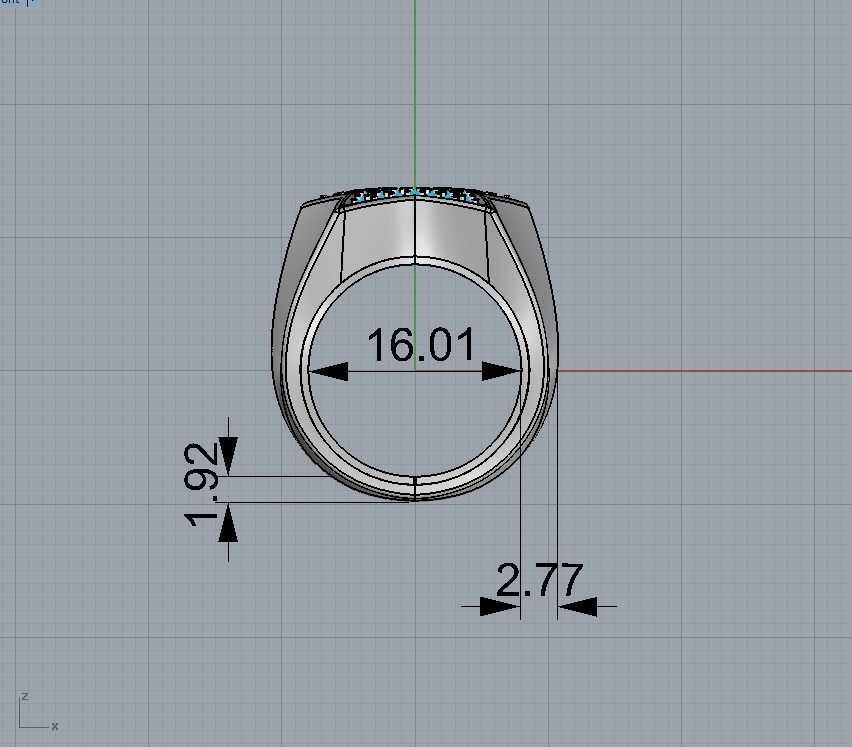Select the red X-axis construction line

tap(705, 371)
